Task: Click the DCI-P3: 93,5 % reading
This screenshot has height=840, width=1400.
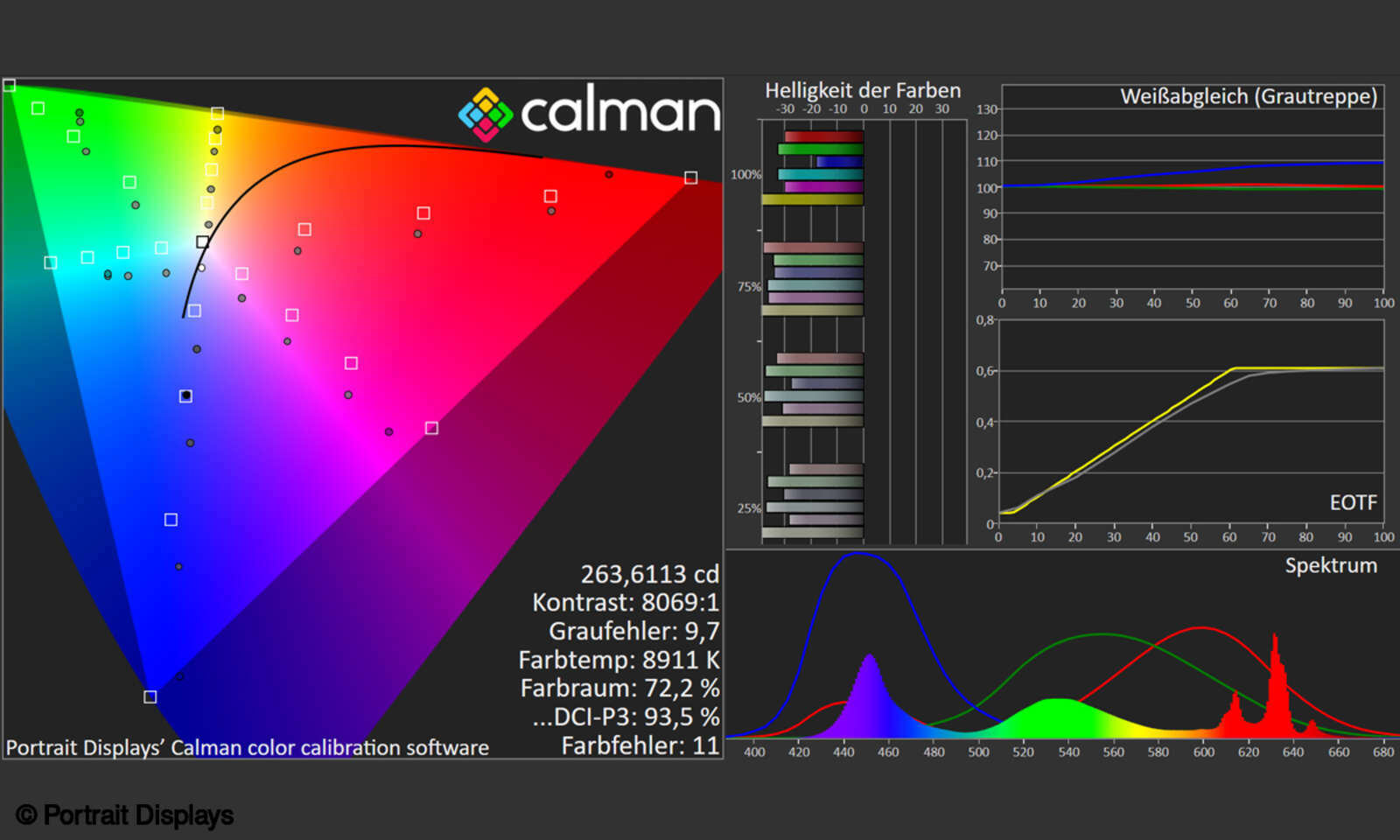Action: pyautogui.click(x=625, y=717)
